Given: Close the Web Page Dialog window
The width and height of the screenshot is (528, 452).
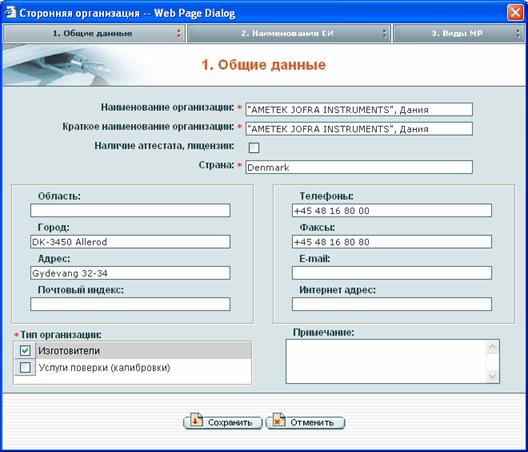Looking at the screenshot, I should (515, 13).
